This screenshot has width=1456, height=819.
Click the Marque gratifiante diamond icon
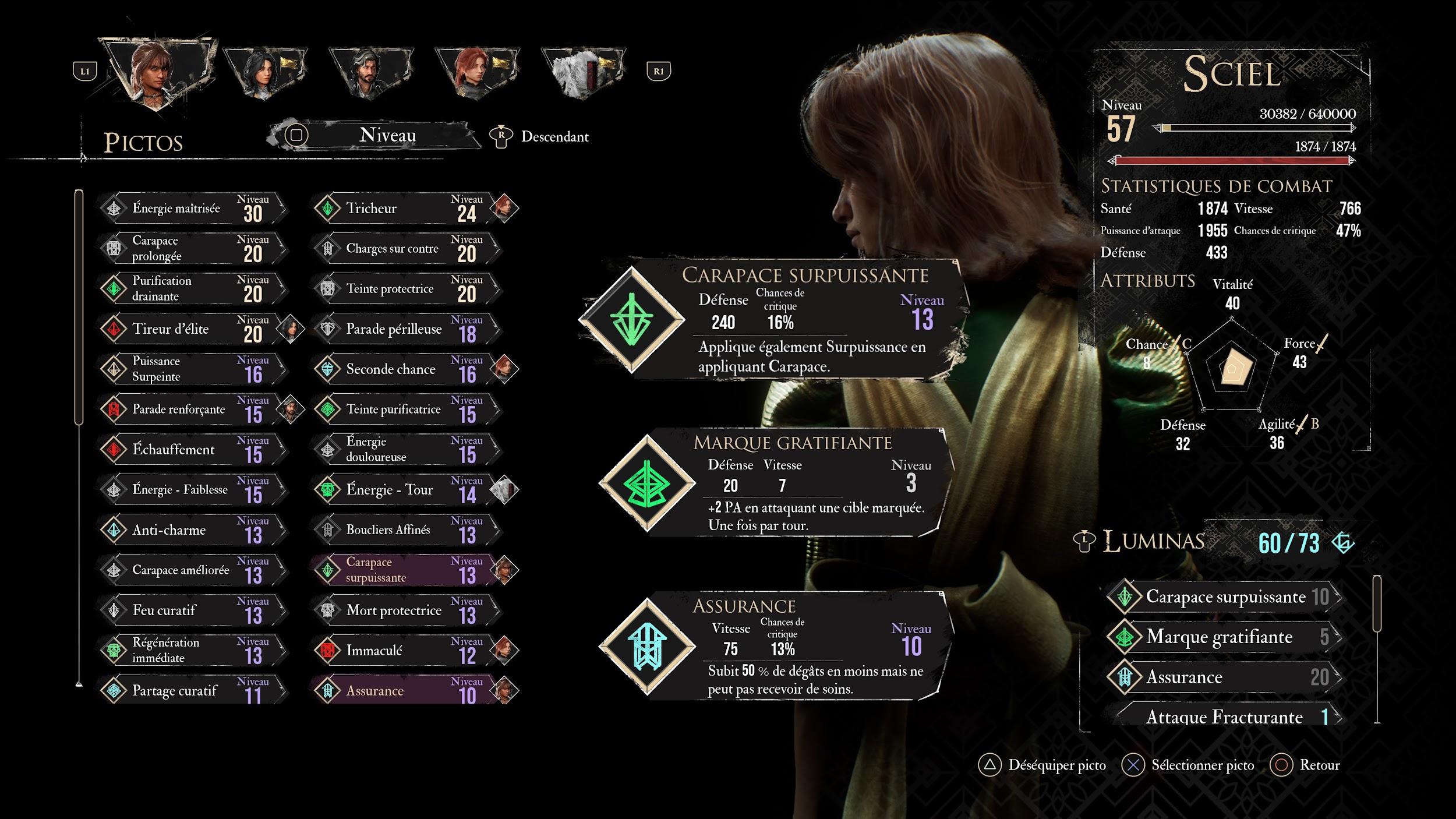pos(647,483)
